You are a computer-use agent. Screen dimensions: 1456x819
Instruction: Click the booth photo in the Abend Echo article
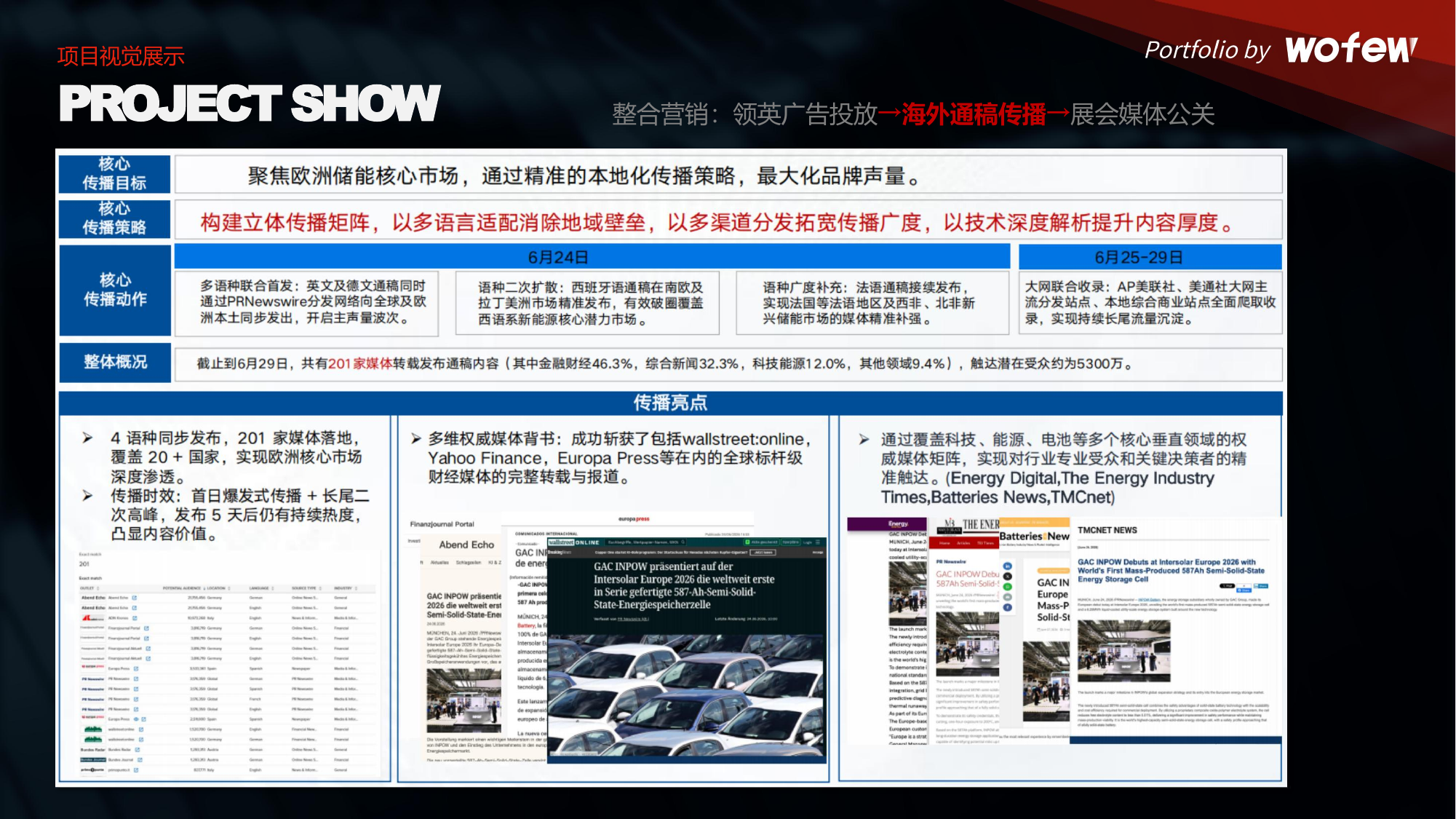point(464,700)
